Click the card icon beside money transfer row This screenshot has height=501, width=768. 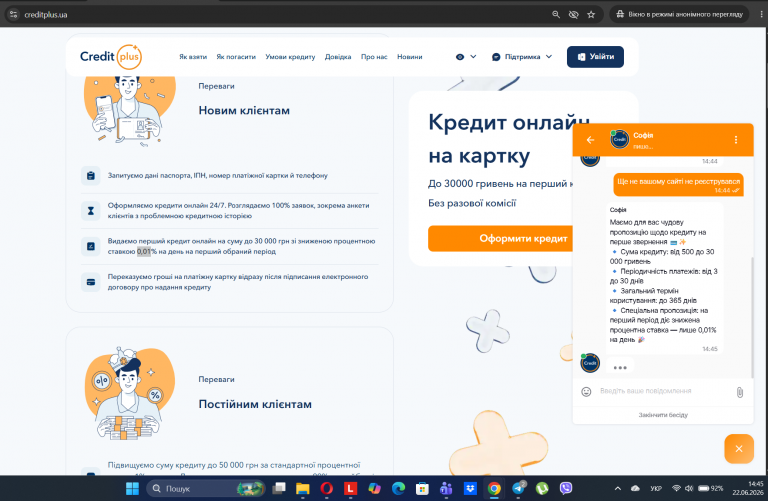[91, 282]
